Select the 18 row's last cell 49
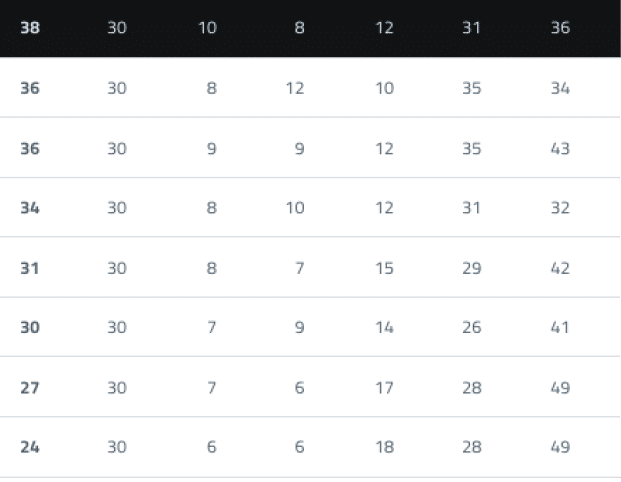621x482 pixels. 560,448
